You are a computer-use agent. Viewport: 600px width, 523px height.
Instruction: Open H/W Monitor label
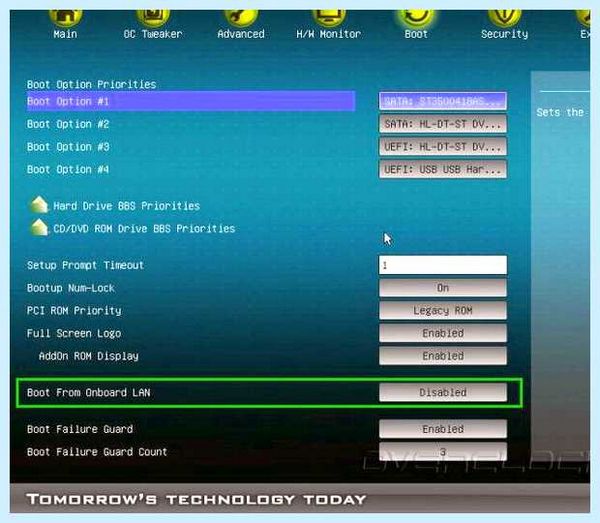329,34
